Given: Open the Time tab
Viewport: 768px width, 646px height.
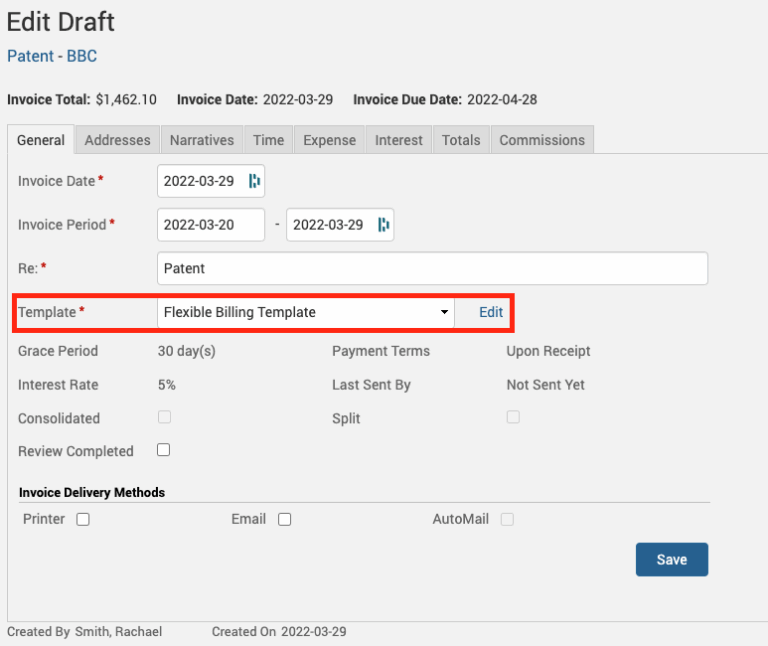Looking at the screenshot, I should click(268, 140).
